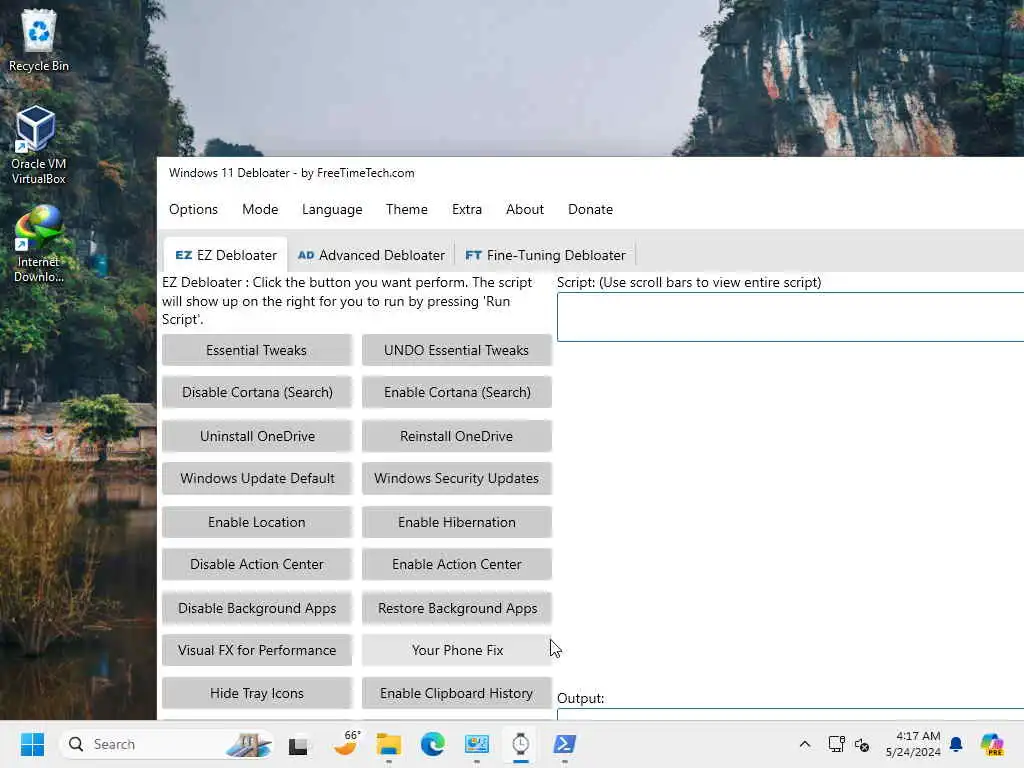
Task: Launch the Copilot preview icon
Action: point(992,744)
